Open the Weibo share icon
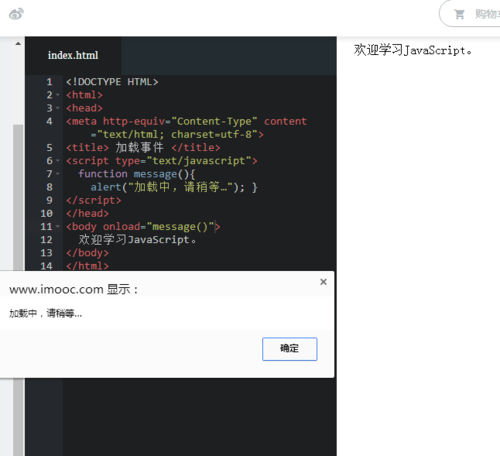This screenshot has height=456, width=500. pos(16,14)
